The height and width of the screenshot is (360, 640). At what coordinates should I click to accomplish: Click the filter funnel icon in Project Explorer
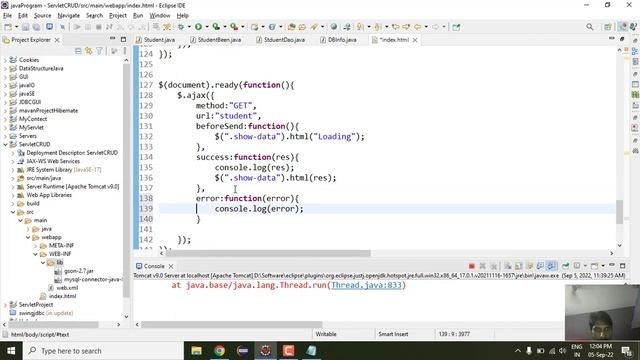tap(99, 51)
